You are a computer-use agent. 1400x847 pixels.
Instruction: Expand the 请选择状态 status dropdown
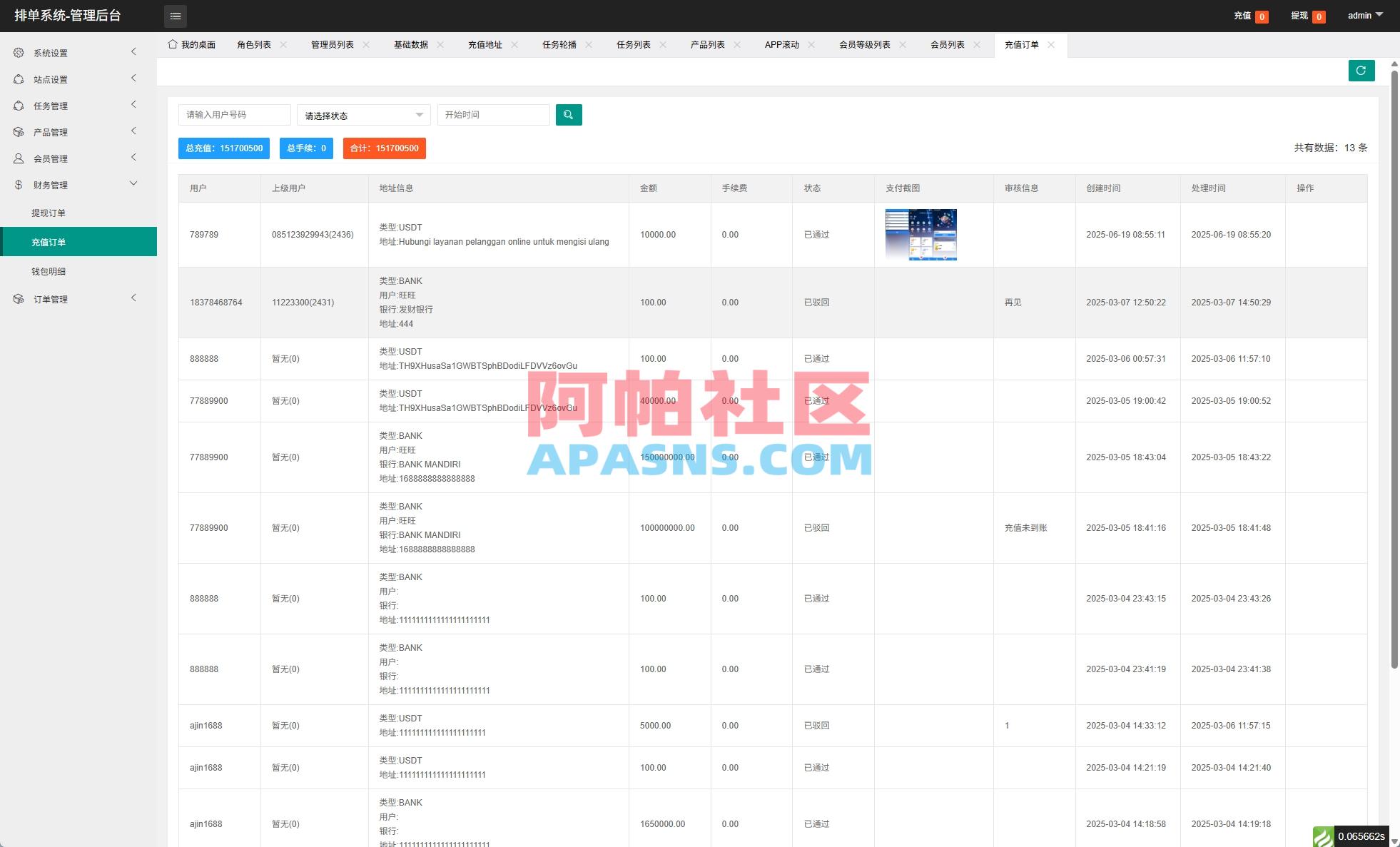pos(363,114)
